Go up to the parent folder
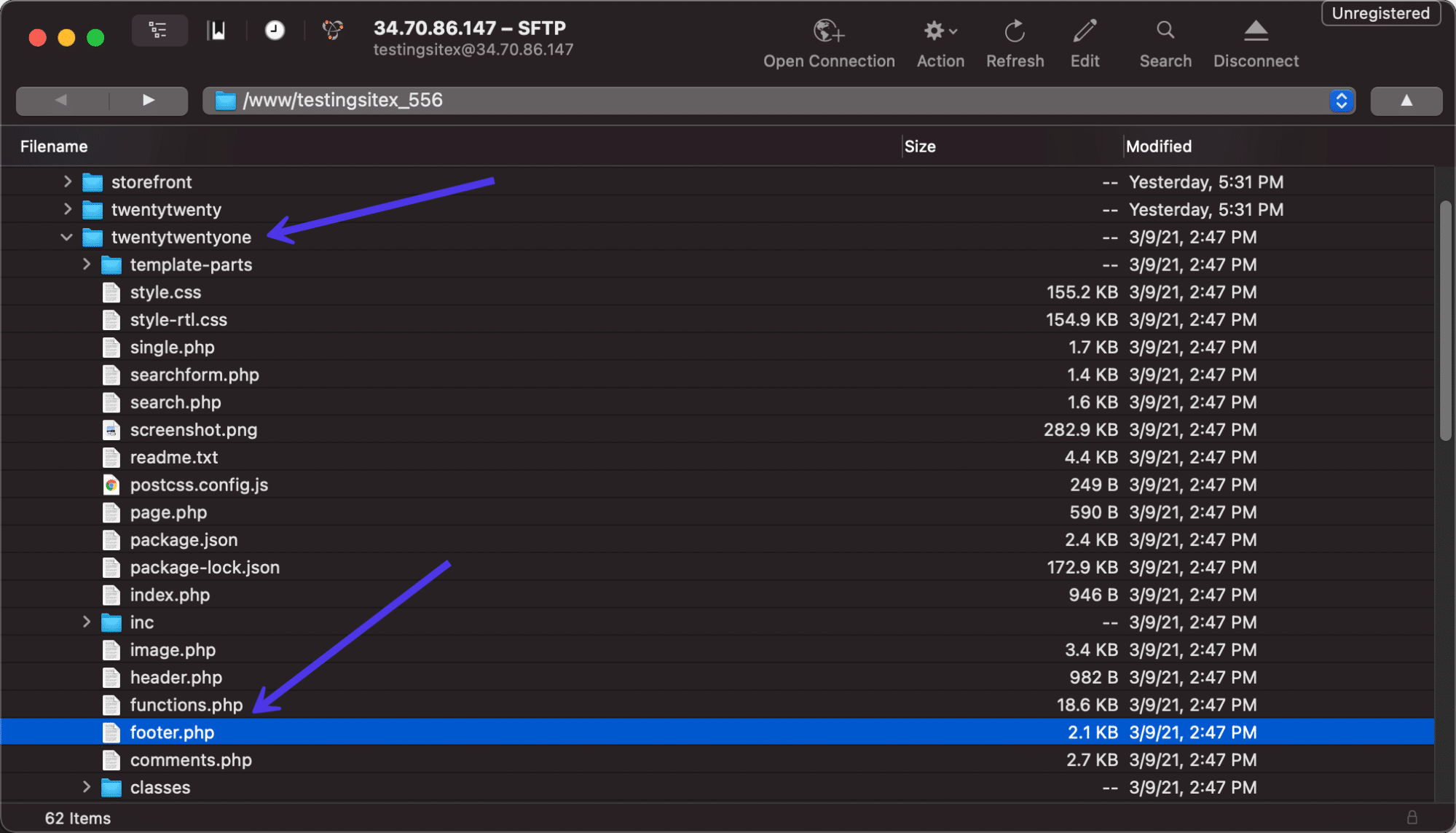Image resolution: width=1456 pixels, height=833 pixels. pyautogui.click(x=1406, y=101)
